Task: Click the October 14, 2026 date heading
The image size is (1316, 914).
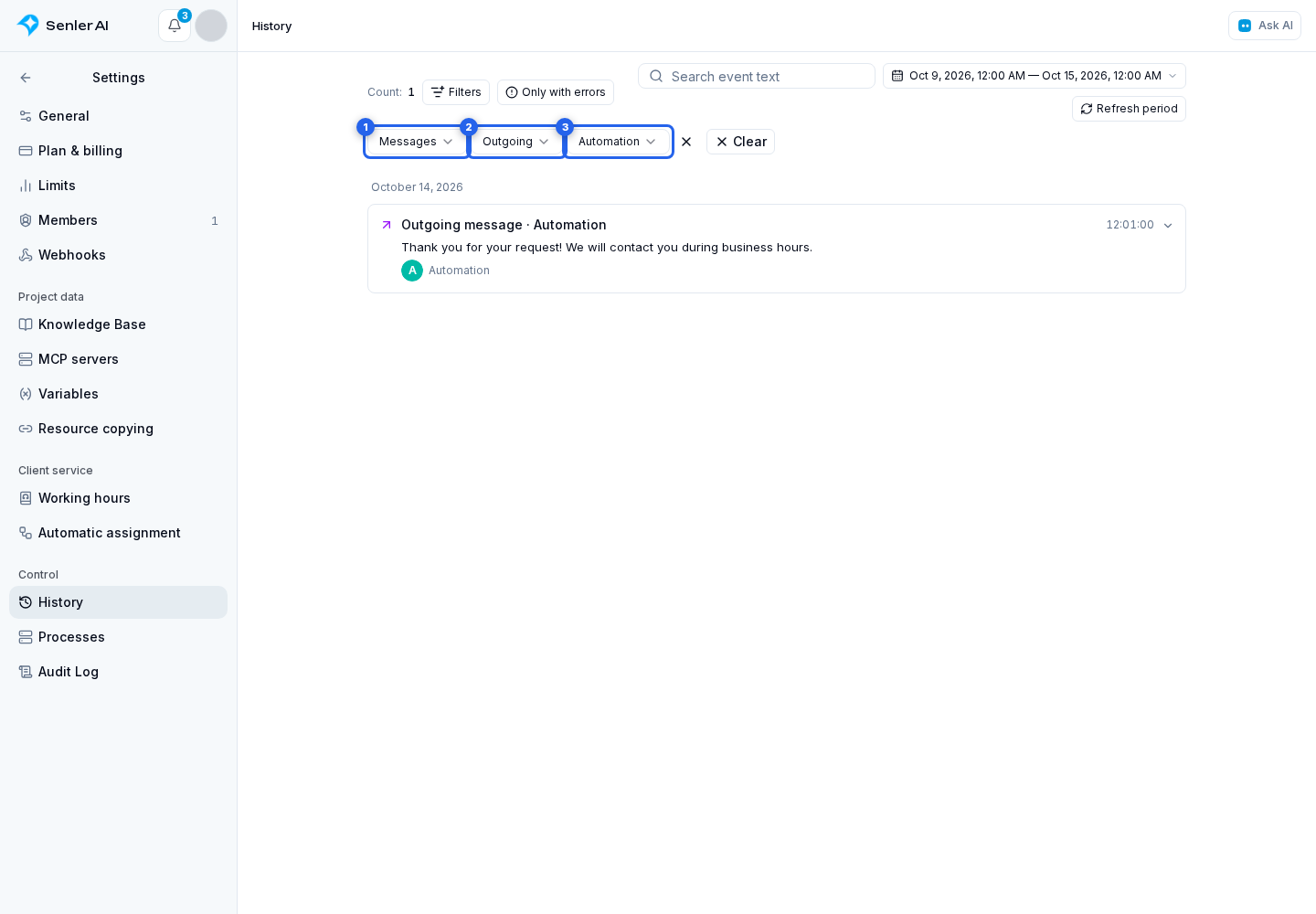Action: click(417, 187)
